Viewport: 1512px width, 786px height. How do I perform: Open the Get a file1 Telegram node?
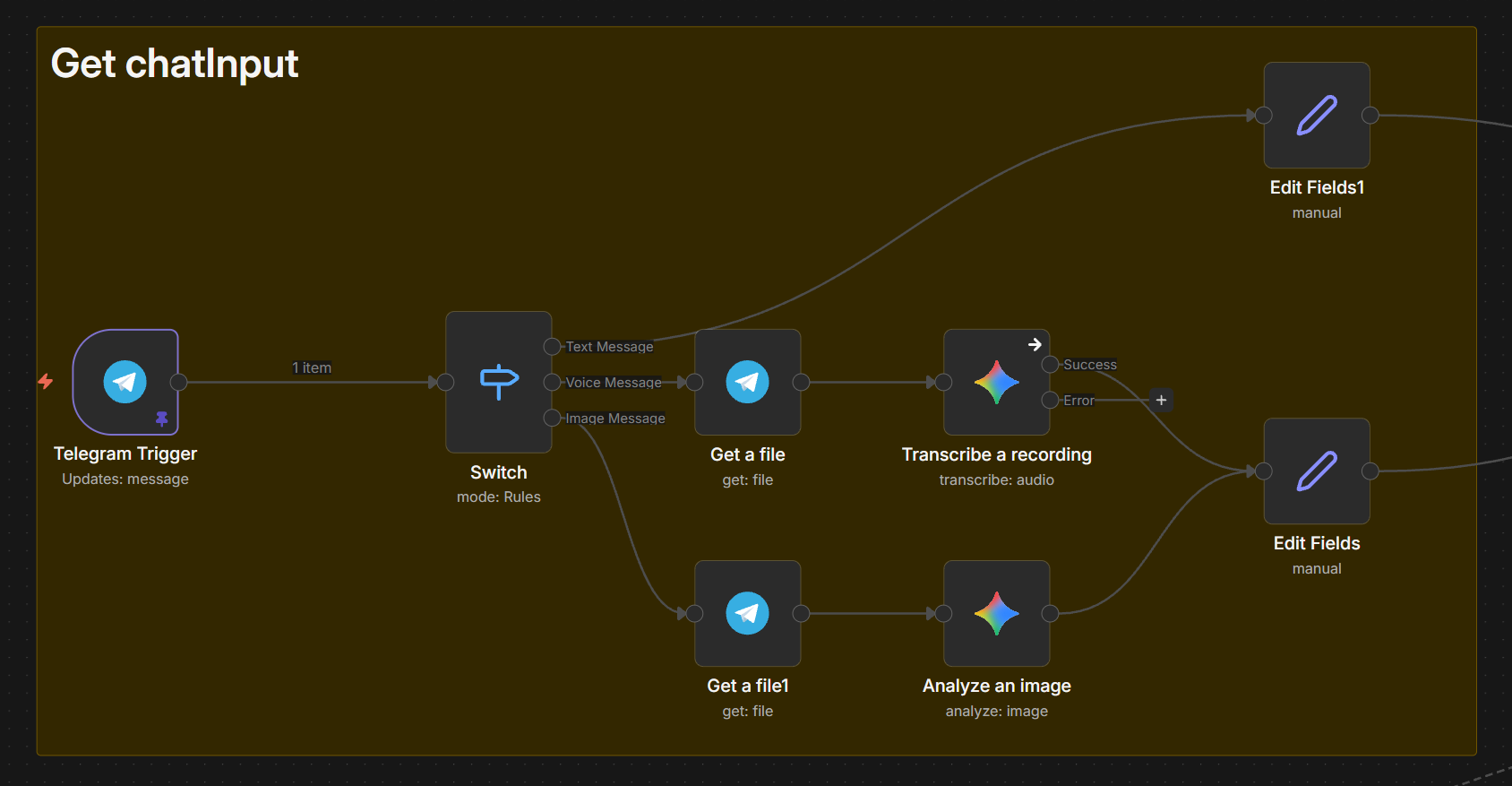747,613
